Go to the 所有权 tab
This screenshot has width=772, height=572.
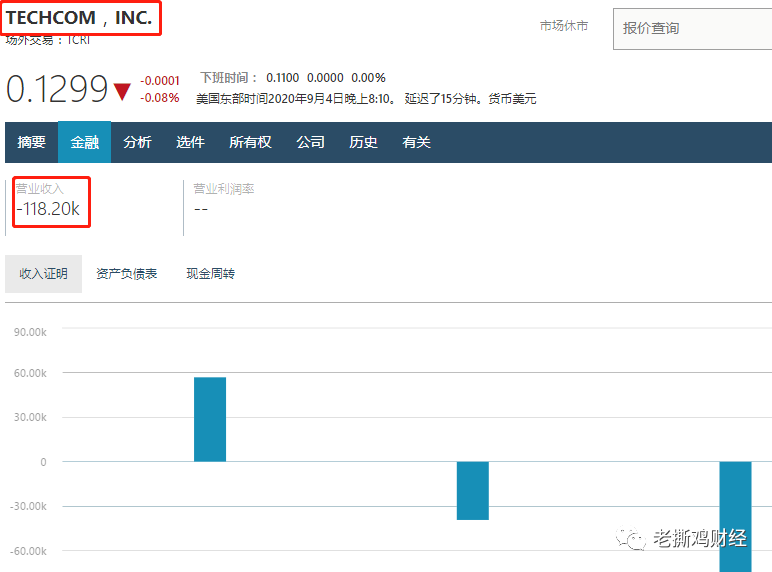(x=250, y=142)
